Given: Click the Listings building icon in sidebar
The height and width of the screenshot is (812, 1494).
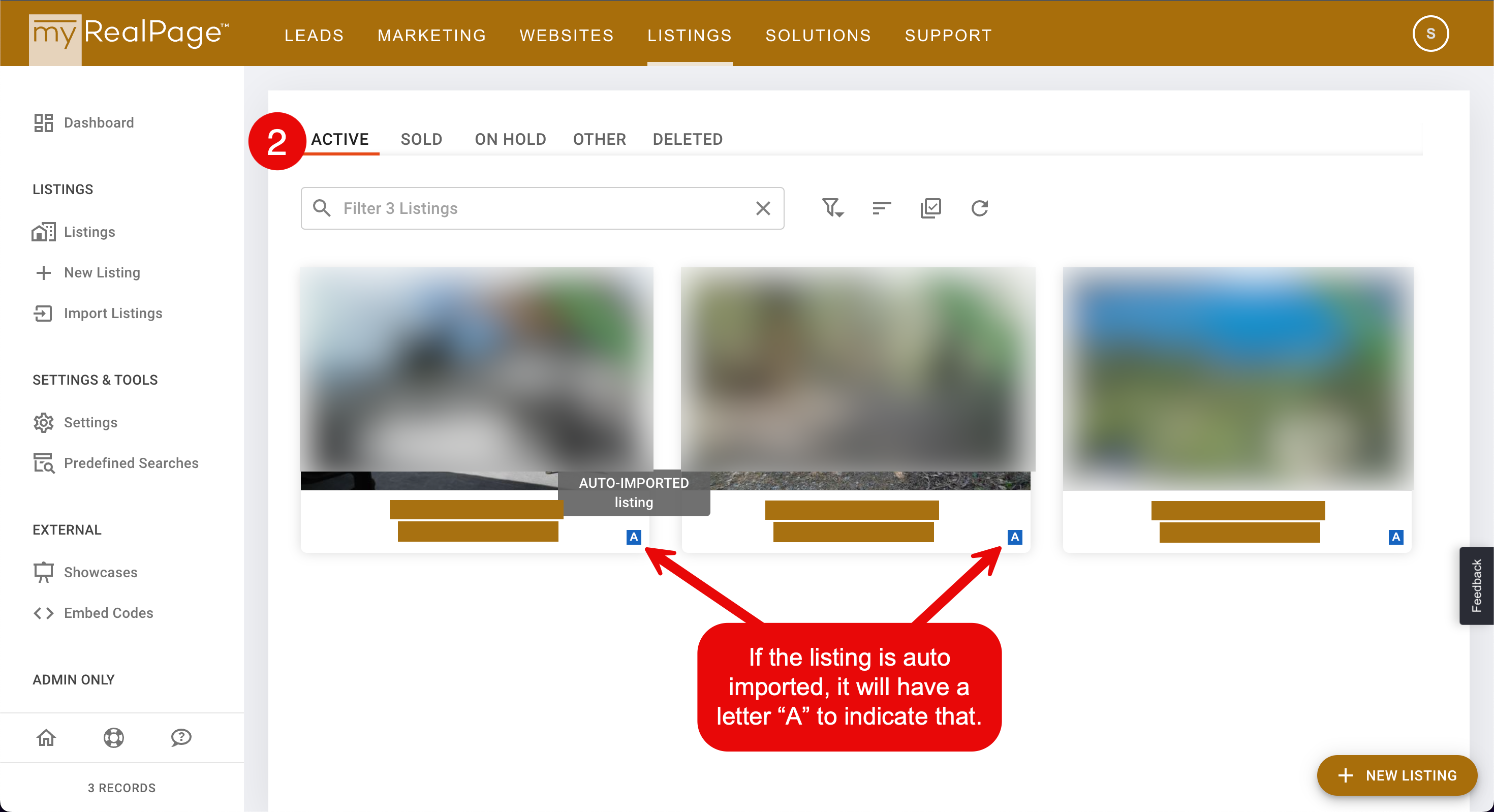Looking at the screenshot, I should pyautogui.click(x=44, y=232).
